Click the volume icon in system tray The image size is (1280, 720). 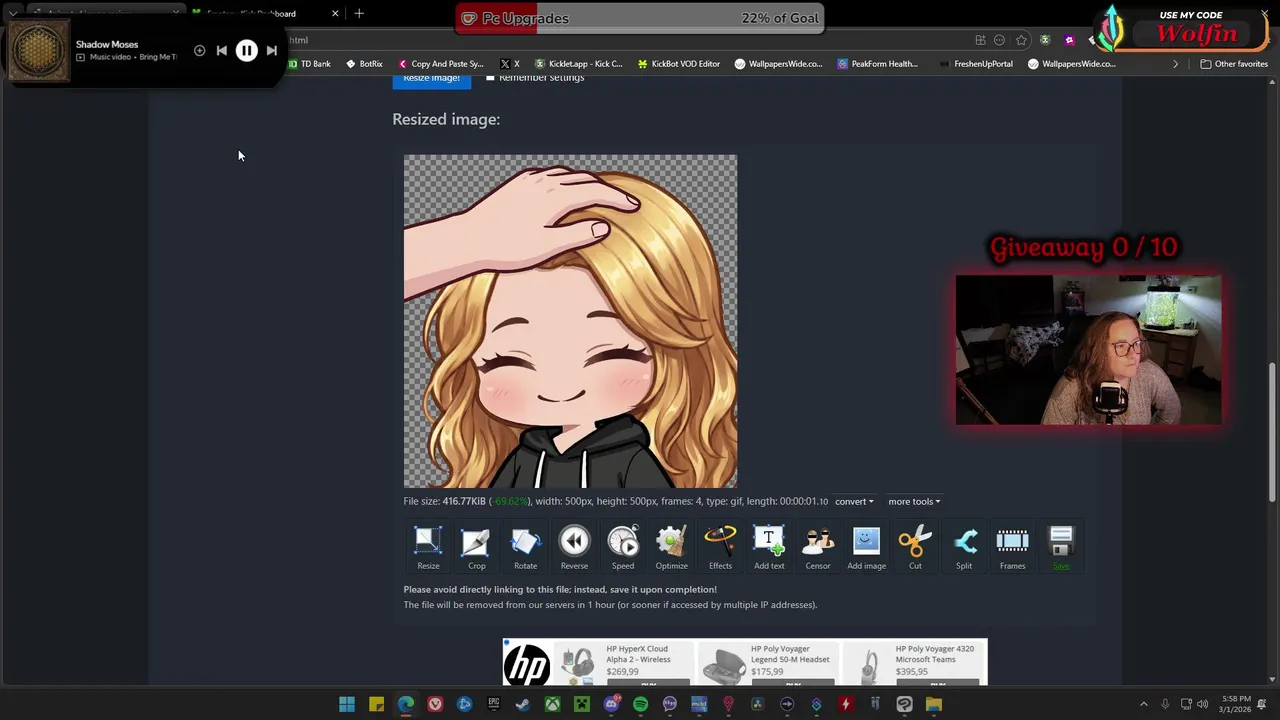click(1202, 704)
